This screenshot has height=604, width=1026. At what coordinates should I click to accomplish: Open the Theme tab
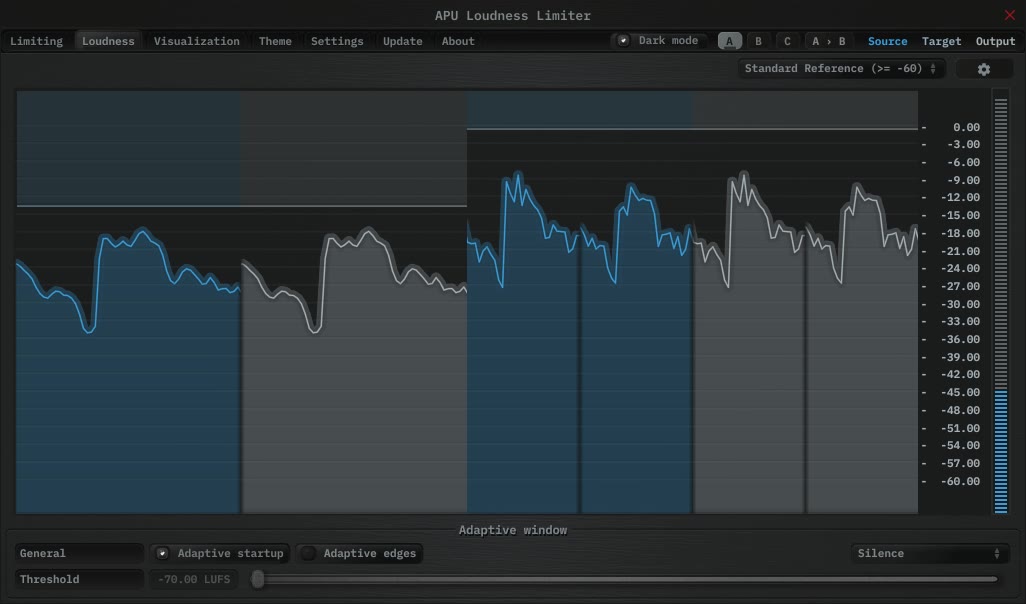(275, 41)
